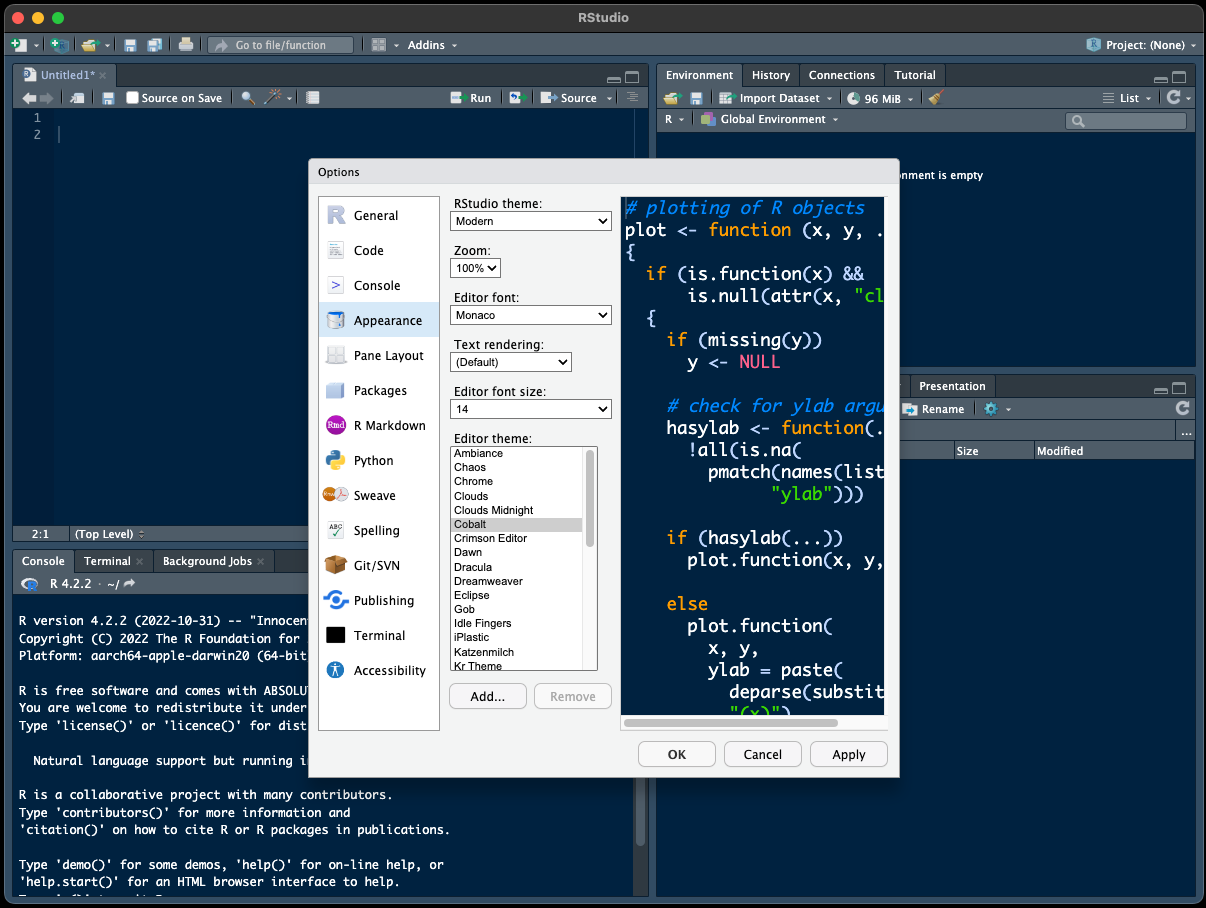Open the Editor font size dropdown
Image resolution: width=1206 pixels, height=908 pixels.
(530, 409)
